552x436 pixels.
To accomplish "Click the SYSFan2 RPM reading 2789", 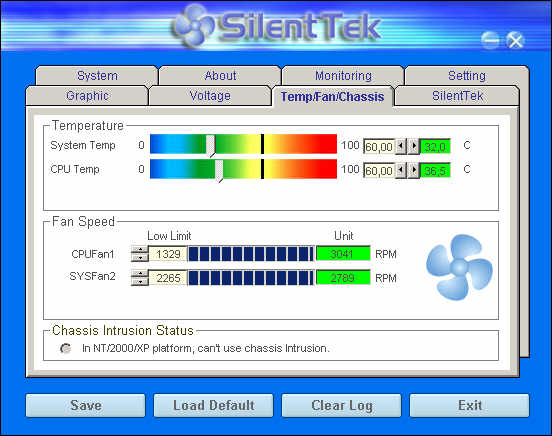I will coord(343,278).
